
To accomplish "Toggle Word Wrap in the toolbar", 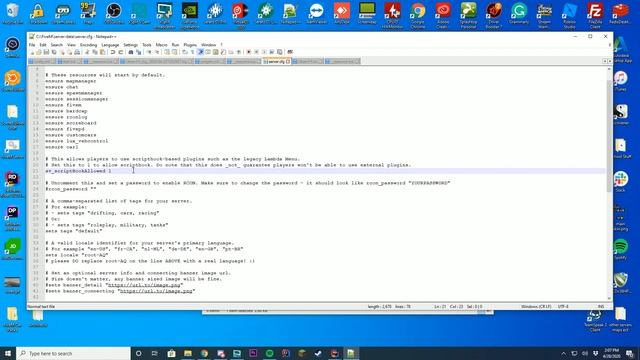I will click(x=184, y=52).
